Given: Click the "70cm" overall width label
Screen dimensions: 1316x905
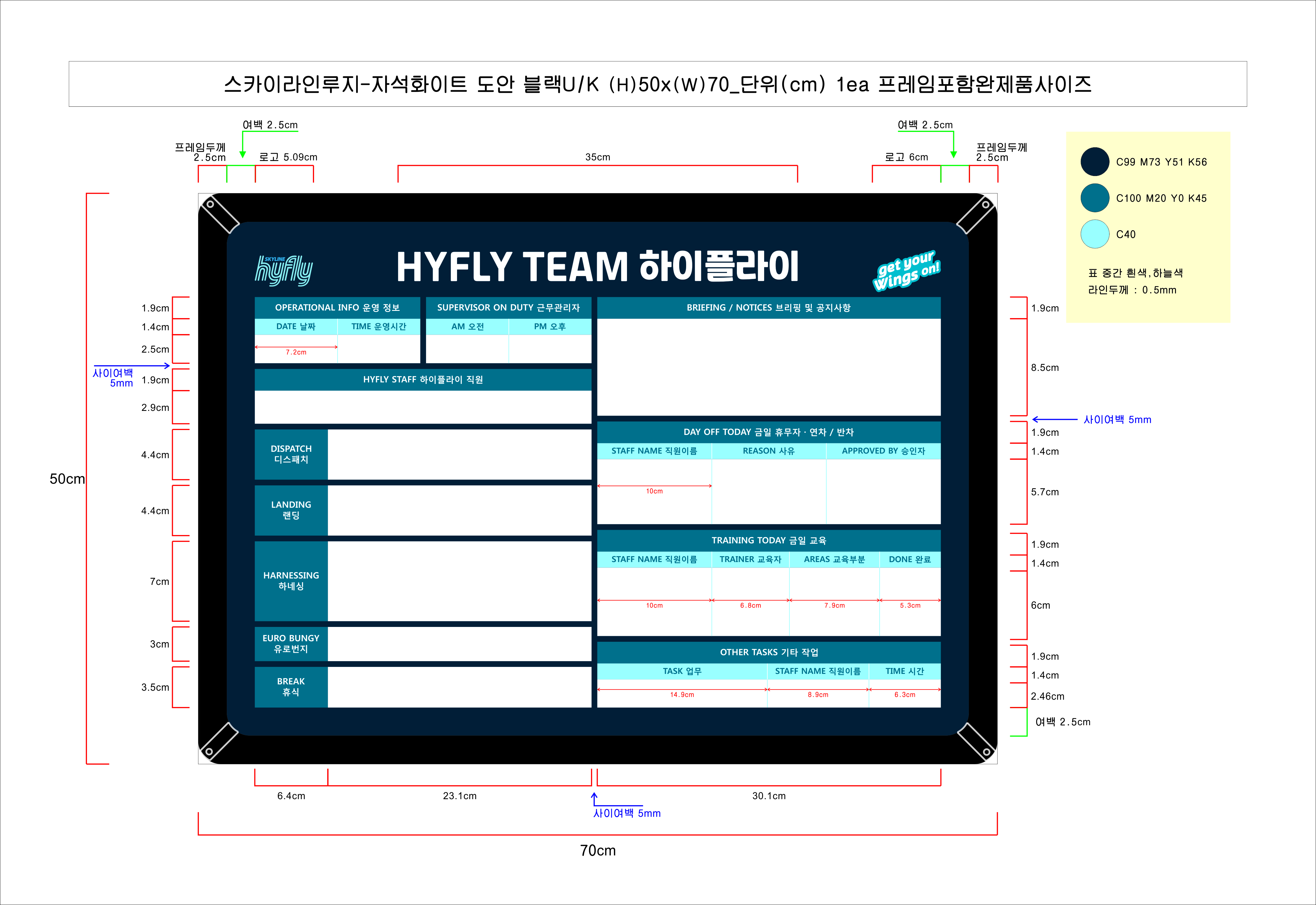Looking at the screenshot, I should pyautogui.click(x=598, y=850).
